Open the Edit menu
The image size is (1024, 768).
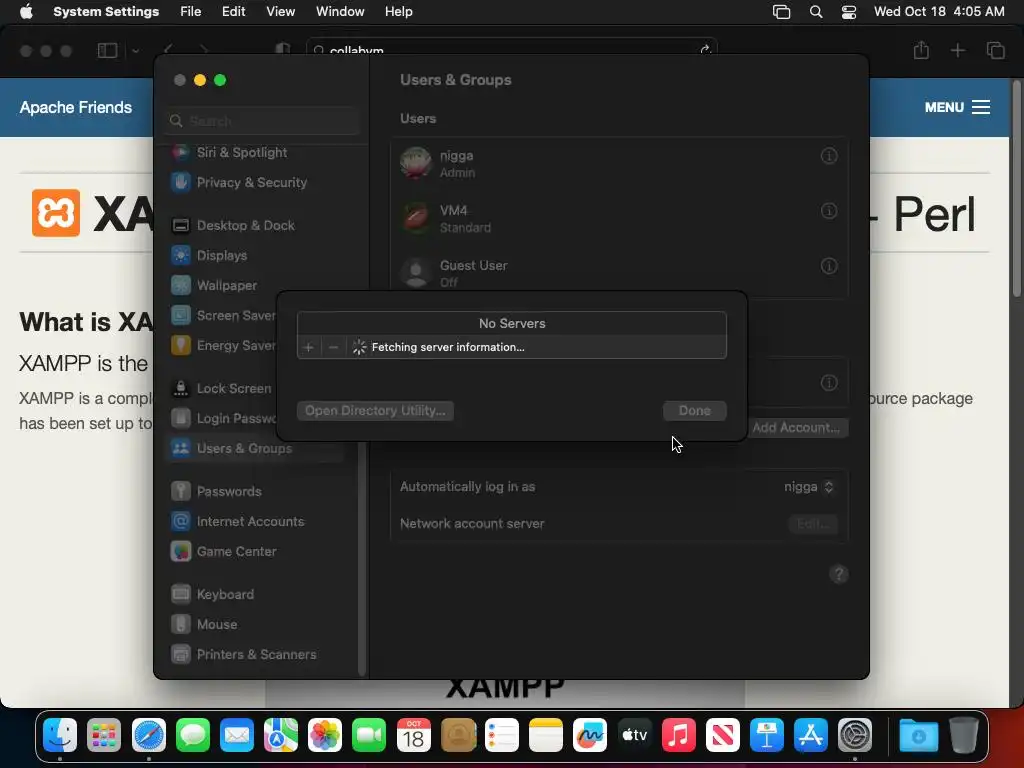[x=233, y=12]
